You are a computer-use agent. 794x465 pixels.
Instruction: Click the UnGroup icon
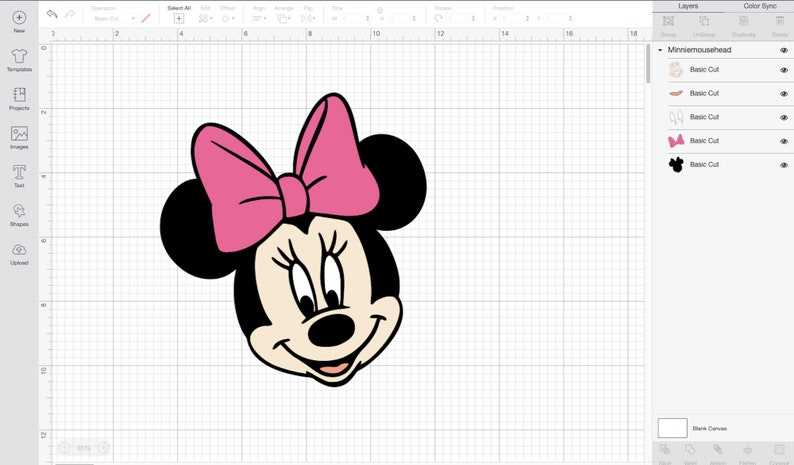point(704,21)
